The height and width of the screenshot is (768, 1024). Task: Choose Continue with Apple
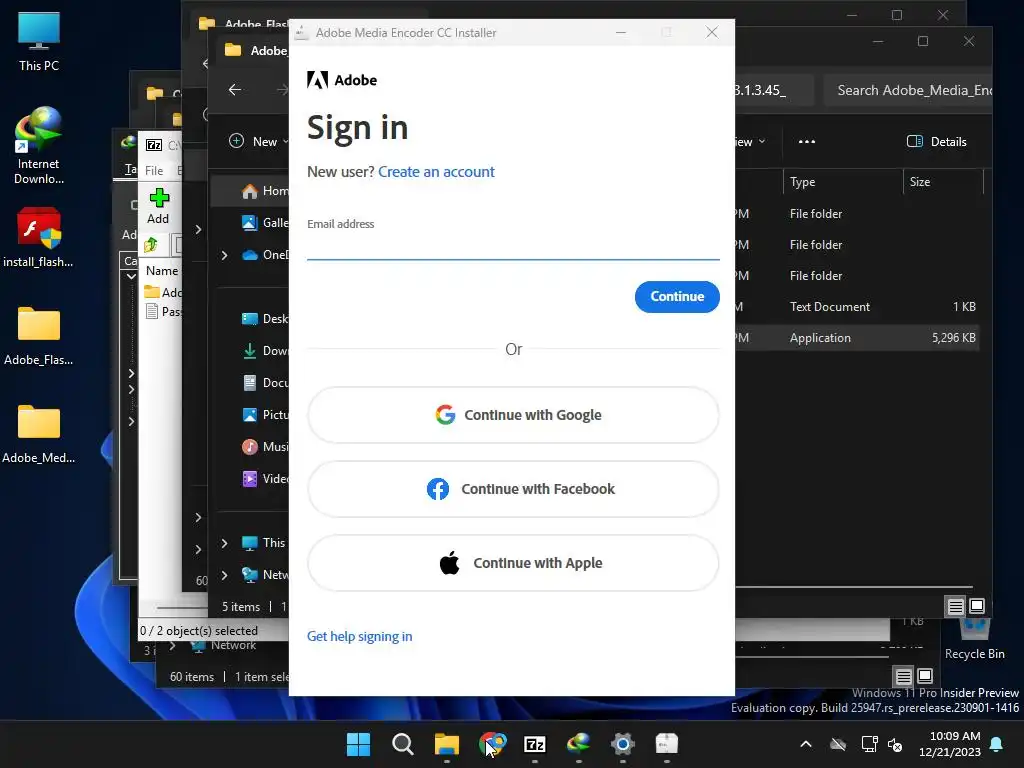tap(513, 563)
